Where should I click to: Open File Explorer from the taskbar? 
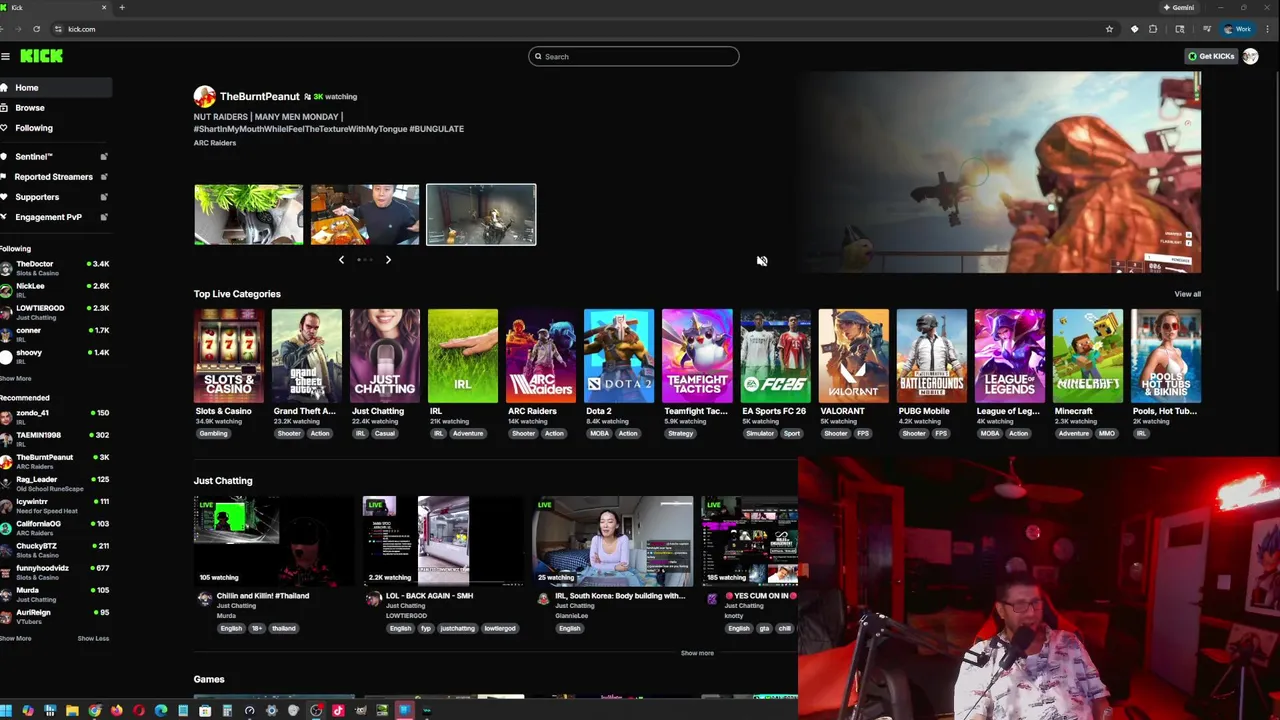click(x=72, y=711)
